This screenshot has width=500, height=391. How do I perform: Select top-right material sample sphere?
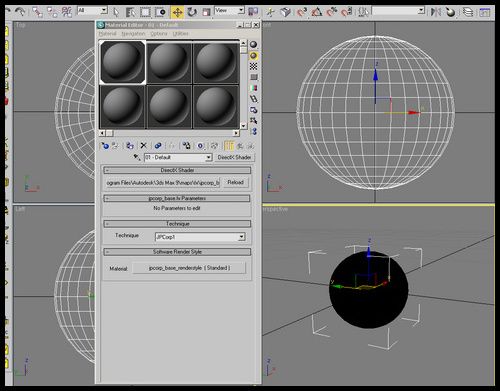tap(216, 62)
